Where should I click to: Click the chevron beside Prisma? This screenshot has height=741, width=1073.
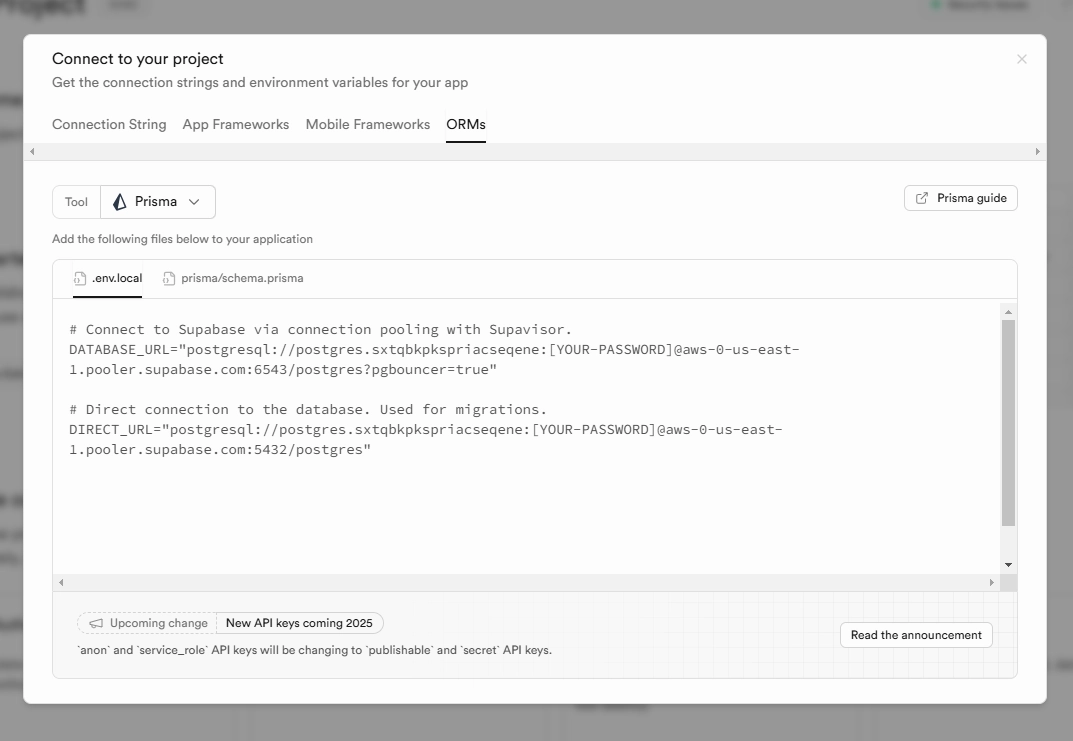[194, 202]
